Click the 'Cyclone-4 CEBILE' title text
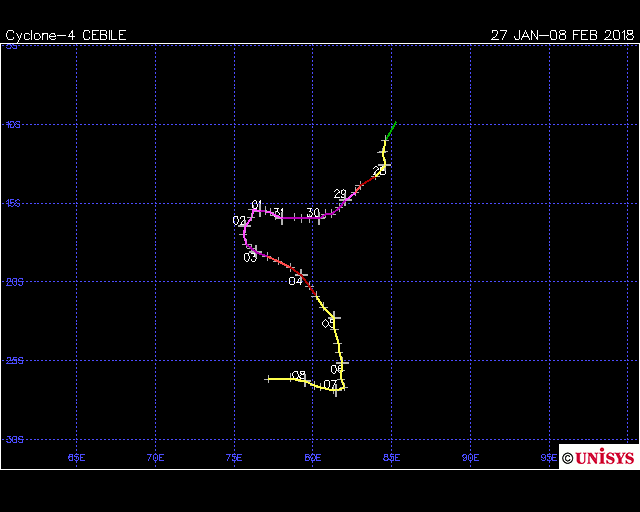 [66, 35]
